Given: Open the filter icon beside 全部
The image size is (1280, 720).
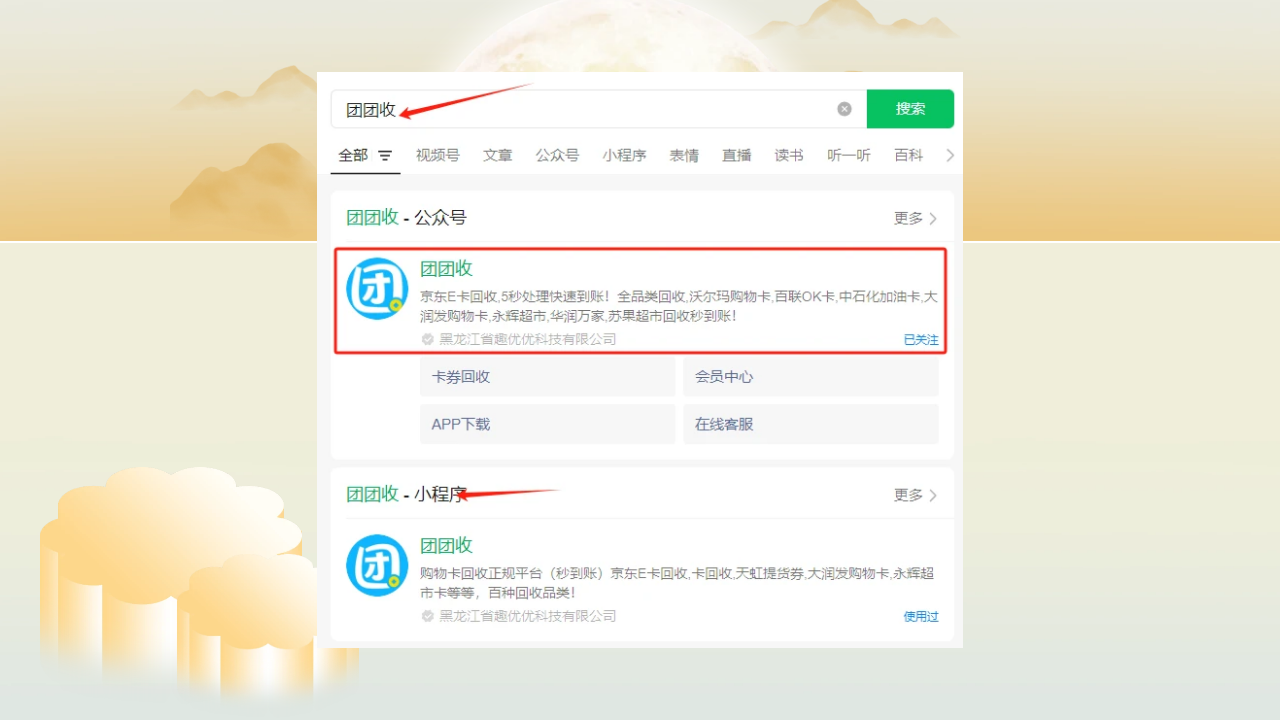Looking at the screenshot, I should [385, 156].
